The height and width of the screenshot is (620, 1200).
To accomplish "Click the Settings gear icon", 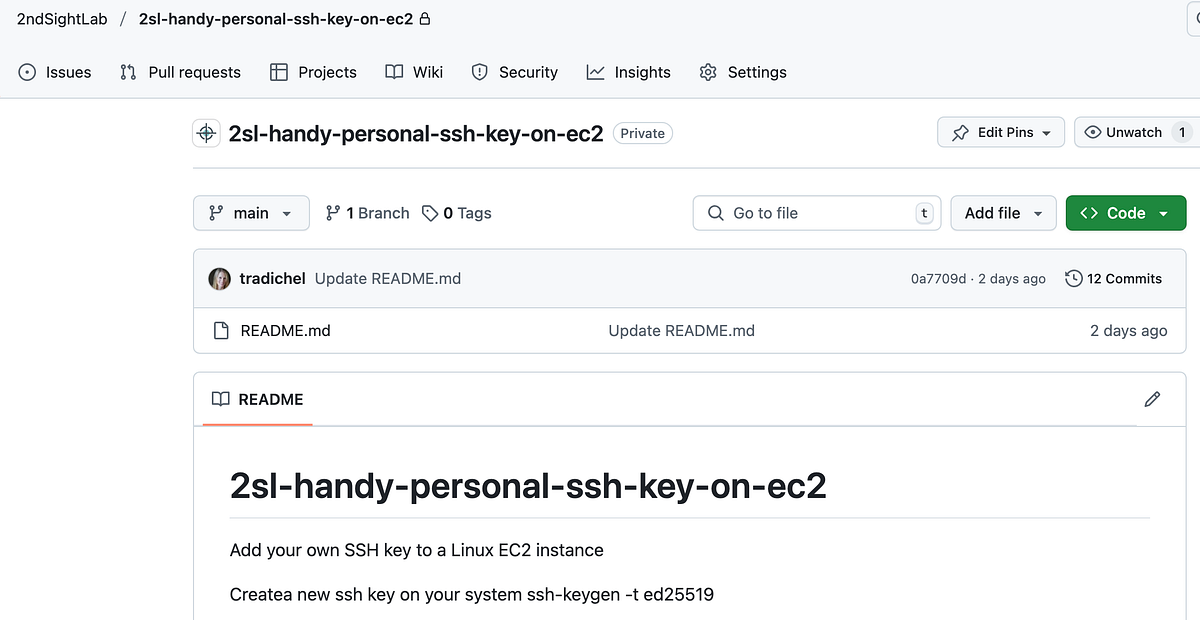I will click(708, 72).
